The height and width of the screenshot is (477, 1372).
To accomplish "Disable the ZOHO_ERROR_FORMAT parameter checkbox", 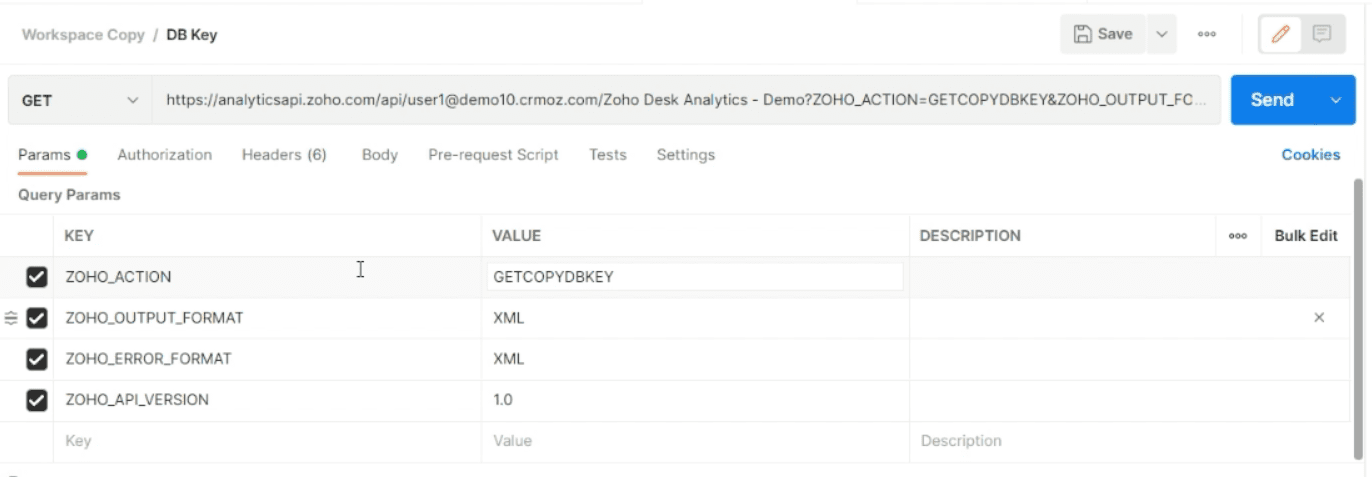I will 37,359.
